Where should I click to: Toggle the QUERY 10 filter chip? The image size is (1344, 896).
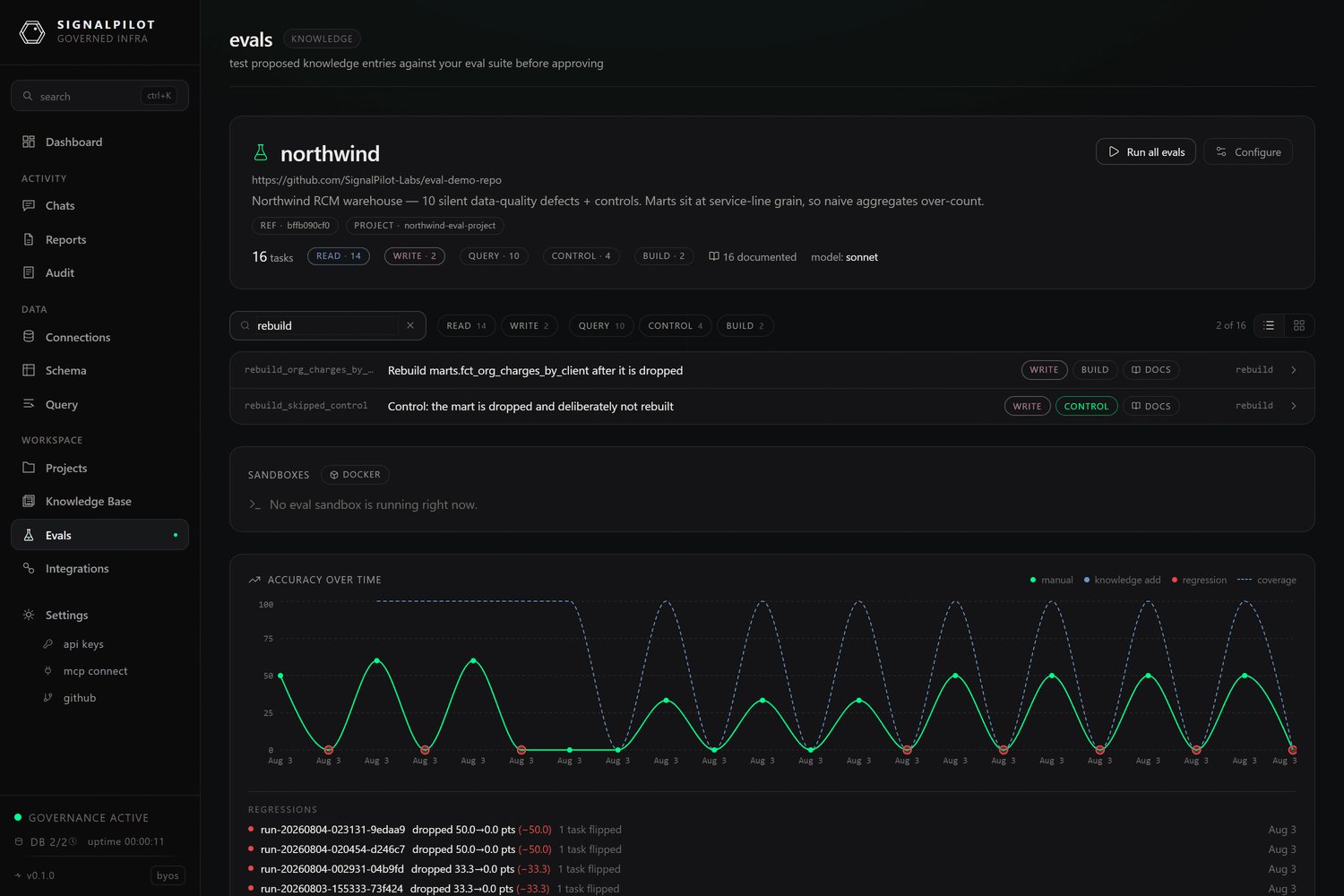coord(601,326)
